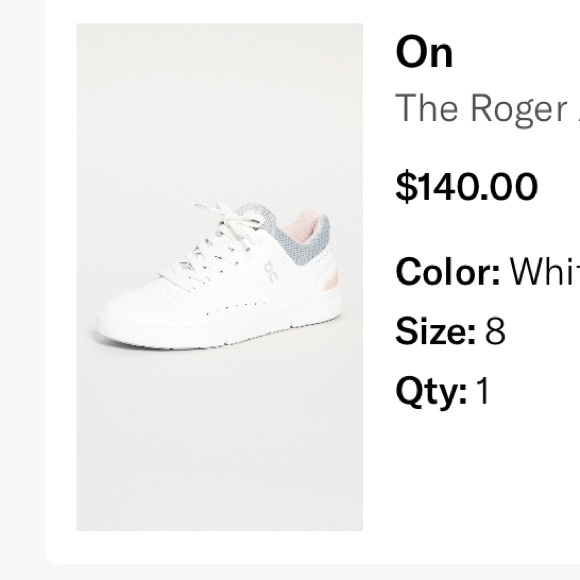Open The Roger product title link
580x580 pixels.
488,108
